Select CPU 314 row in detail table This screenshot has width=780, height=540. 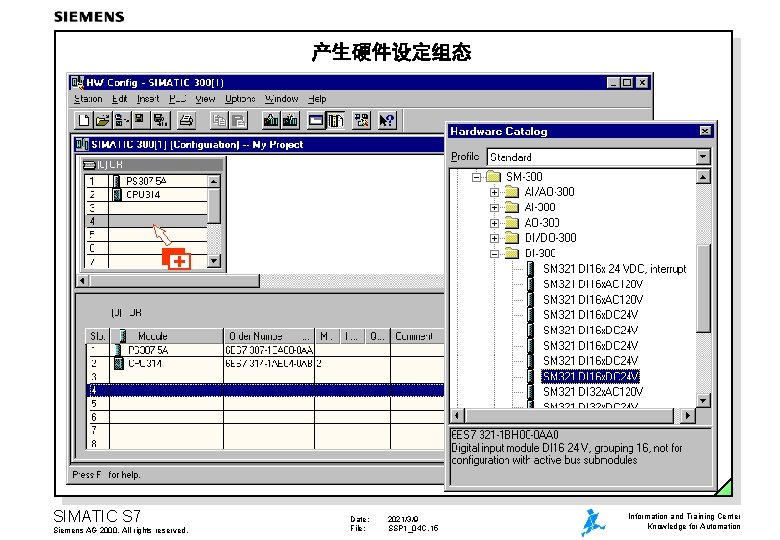[x=265, y=363]
